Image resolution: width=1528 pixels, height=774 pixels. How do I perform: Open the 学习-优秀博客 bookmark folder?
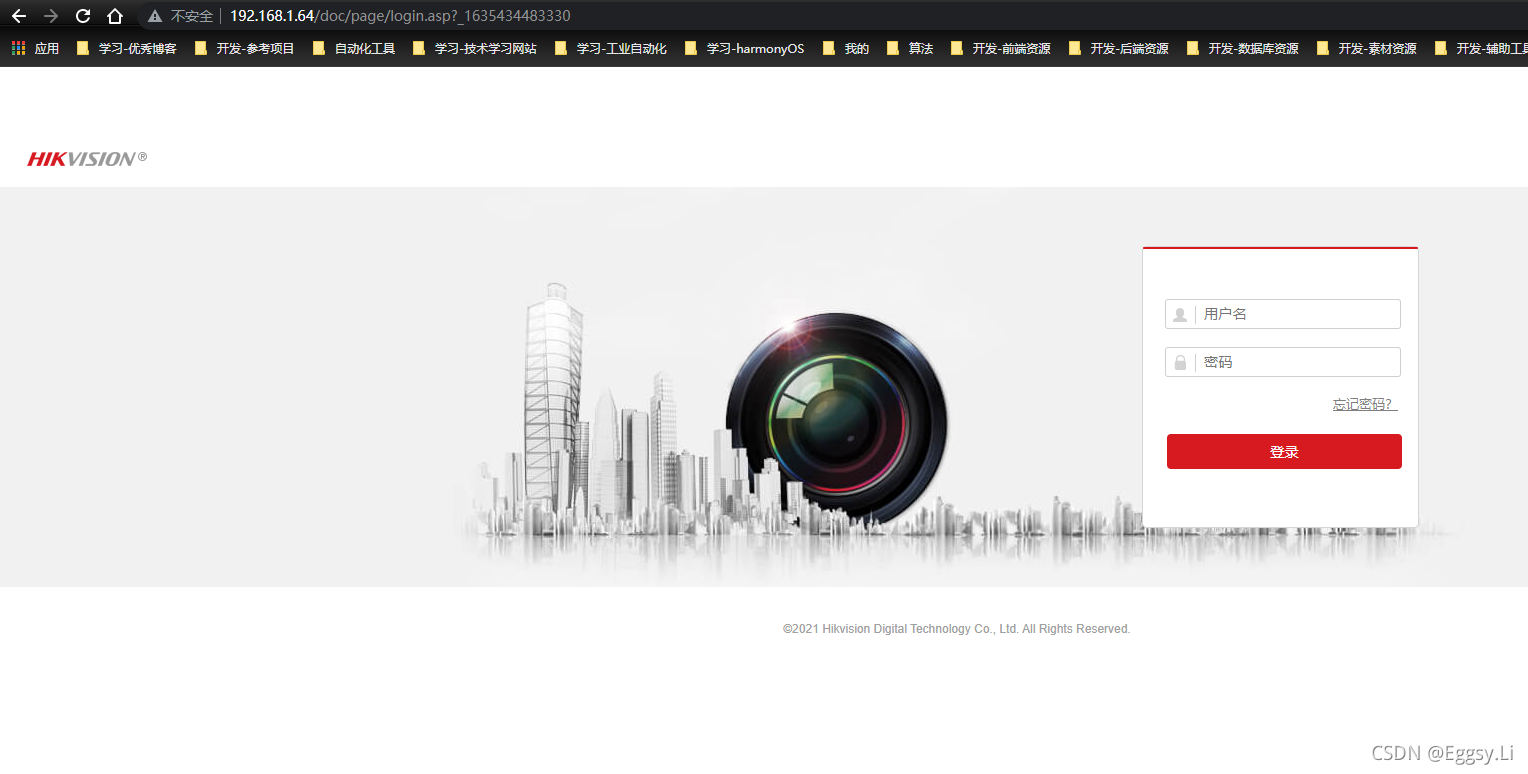[126, 48]
